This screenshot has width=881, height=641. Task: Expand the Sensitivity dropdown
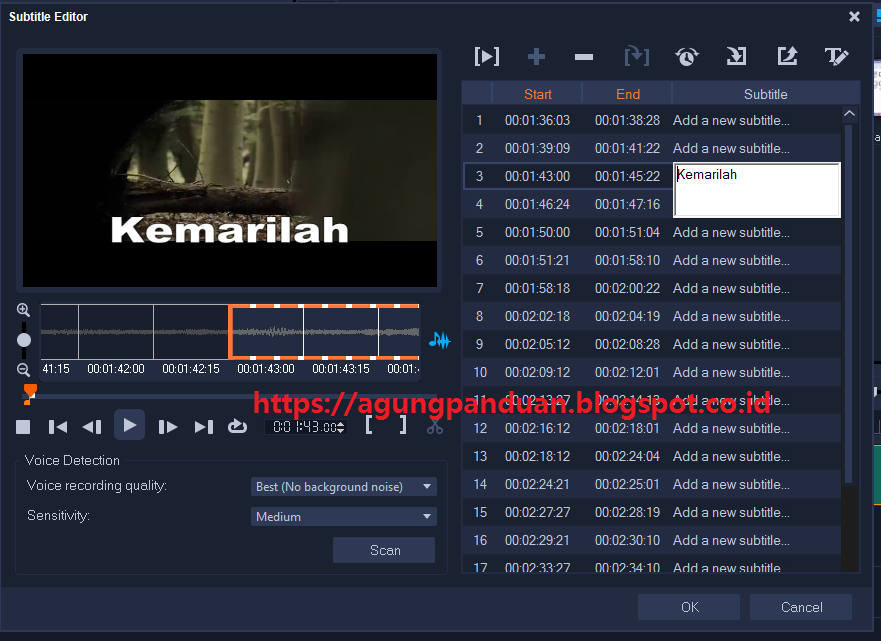[x=343, y=517]
